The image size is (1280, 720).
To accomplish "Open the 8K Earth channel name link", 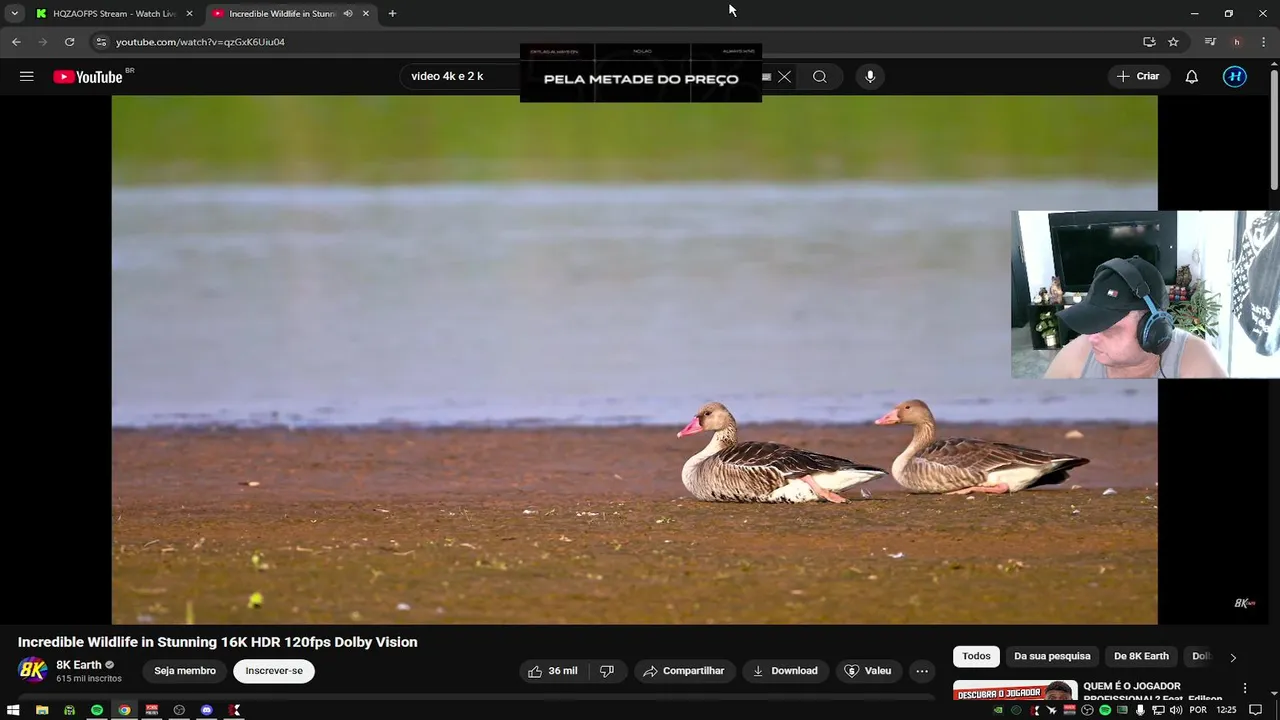I will pyautogui.click(x=79, y=665).
